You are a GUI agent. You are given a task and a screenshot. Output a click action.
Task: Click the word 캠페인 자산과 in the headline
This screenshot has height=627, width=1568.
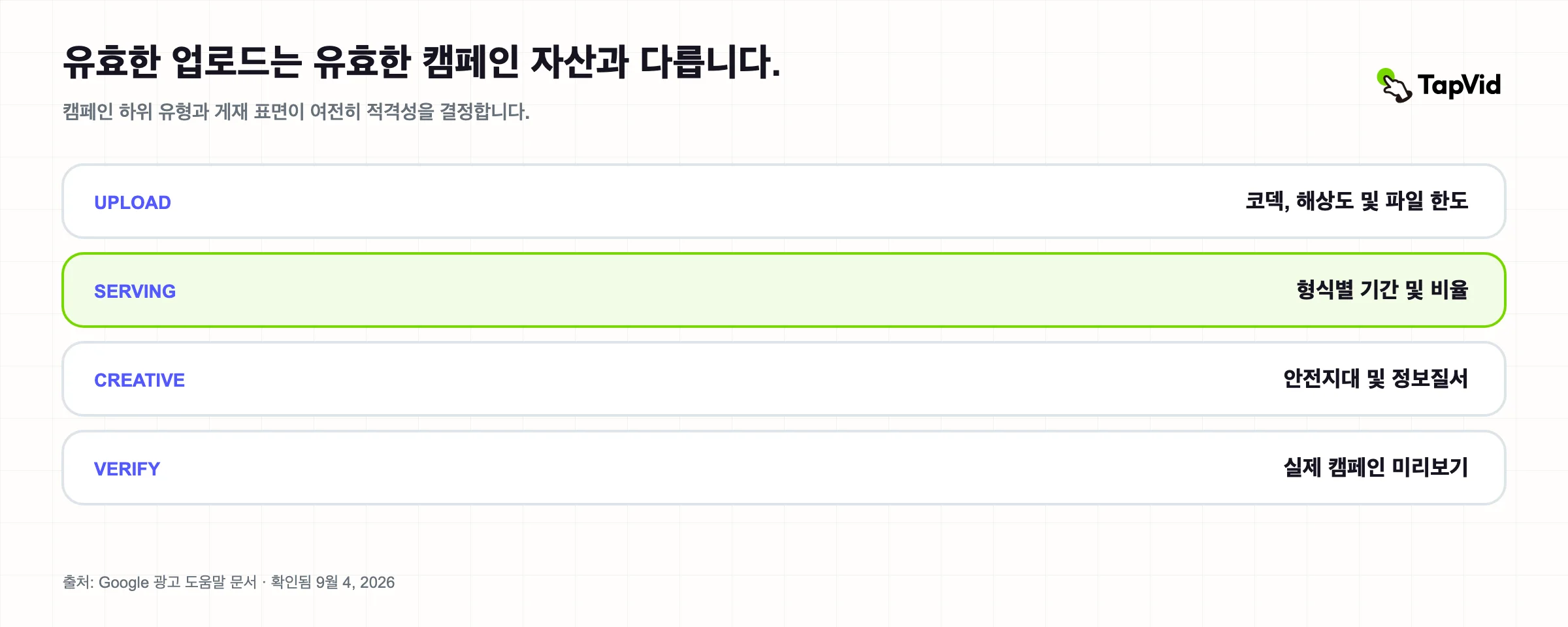coord(525,62)
